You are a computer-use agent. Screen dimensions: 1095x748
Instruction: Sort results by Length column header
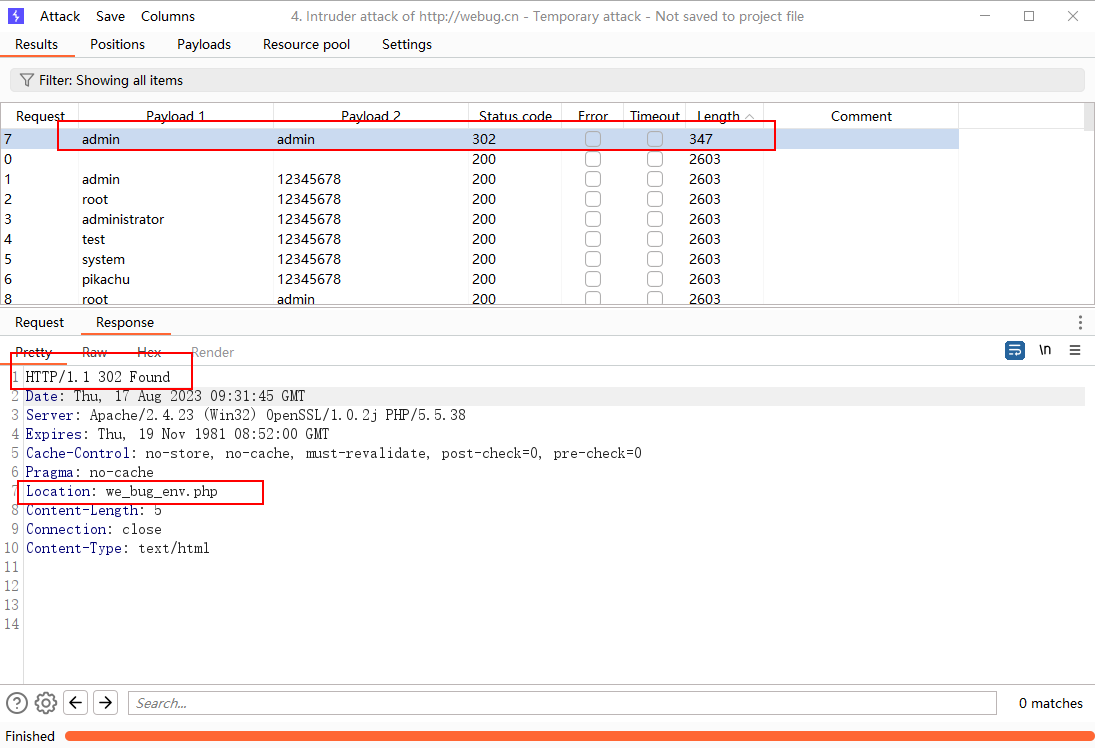point(719,116)
